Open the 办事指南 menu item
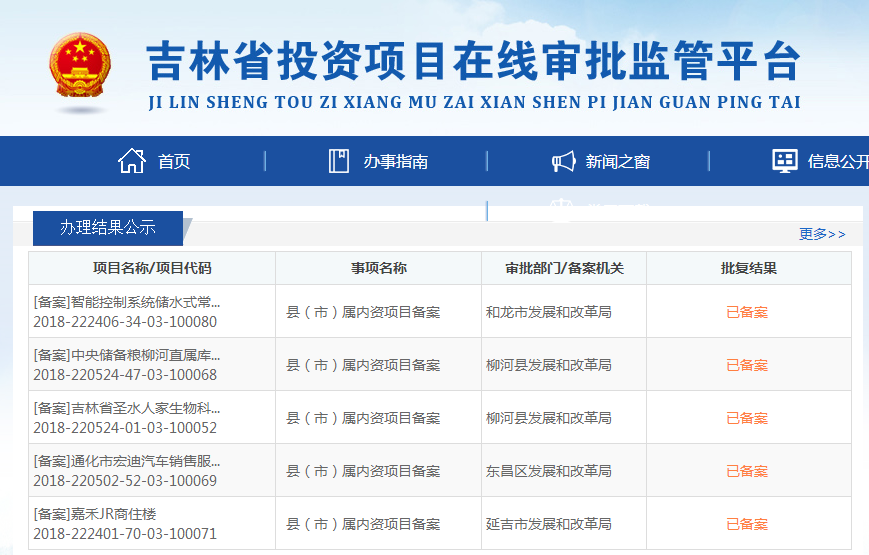The height and width of the screenshot is (555, 869). [395, 162]
